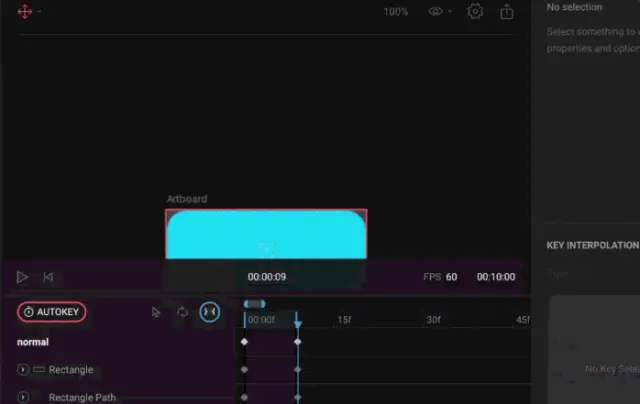Expand the Rectangle row chevron

click(23, 370)
